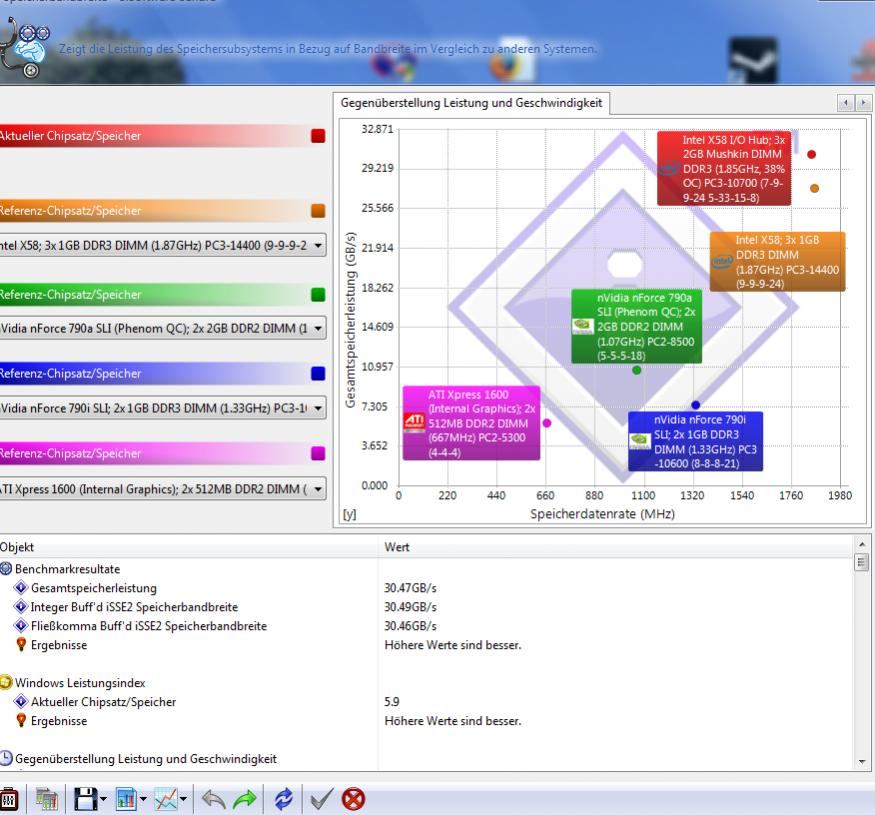Click the value 30.47GB/s
The width and height of the screenshot is (875, 815).
tap(410, 588)
